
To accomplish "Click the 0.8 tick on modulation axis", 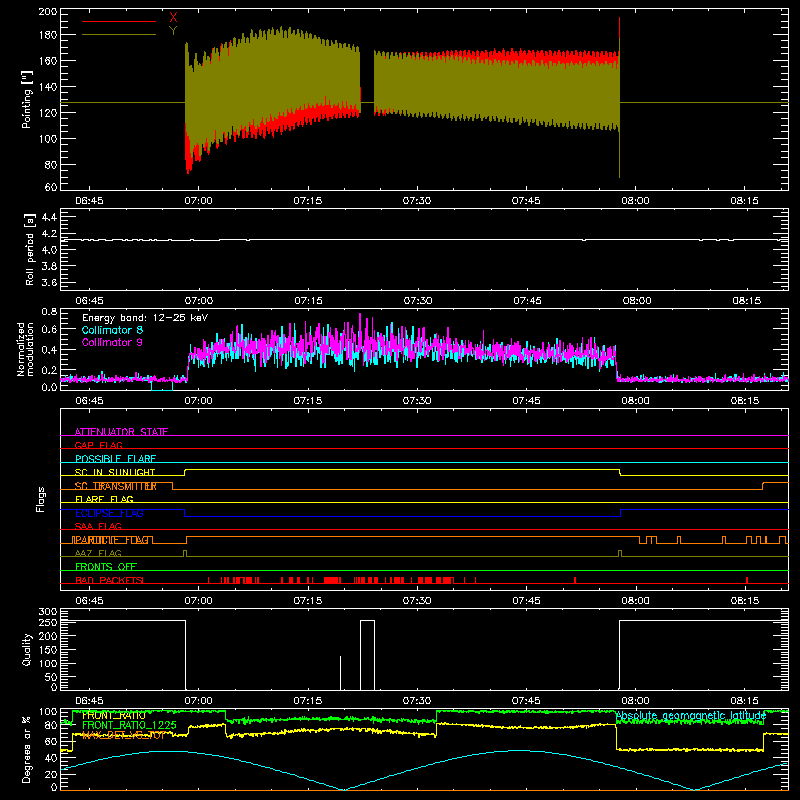I will tap(49, 311).
